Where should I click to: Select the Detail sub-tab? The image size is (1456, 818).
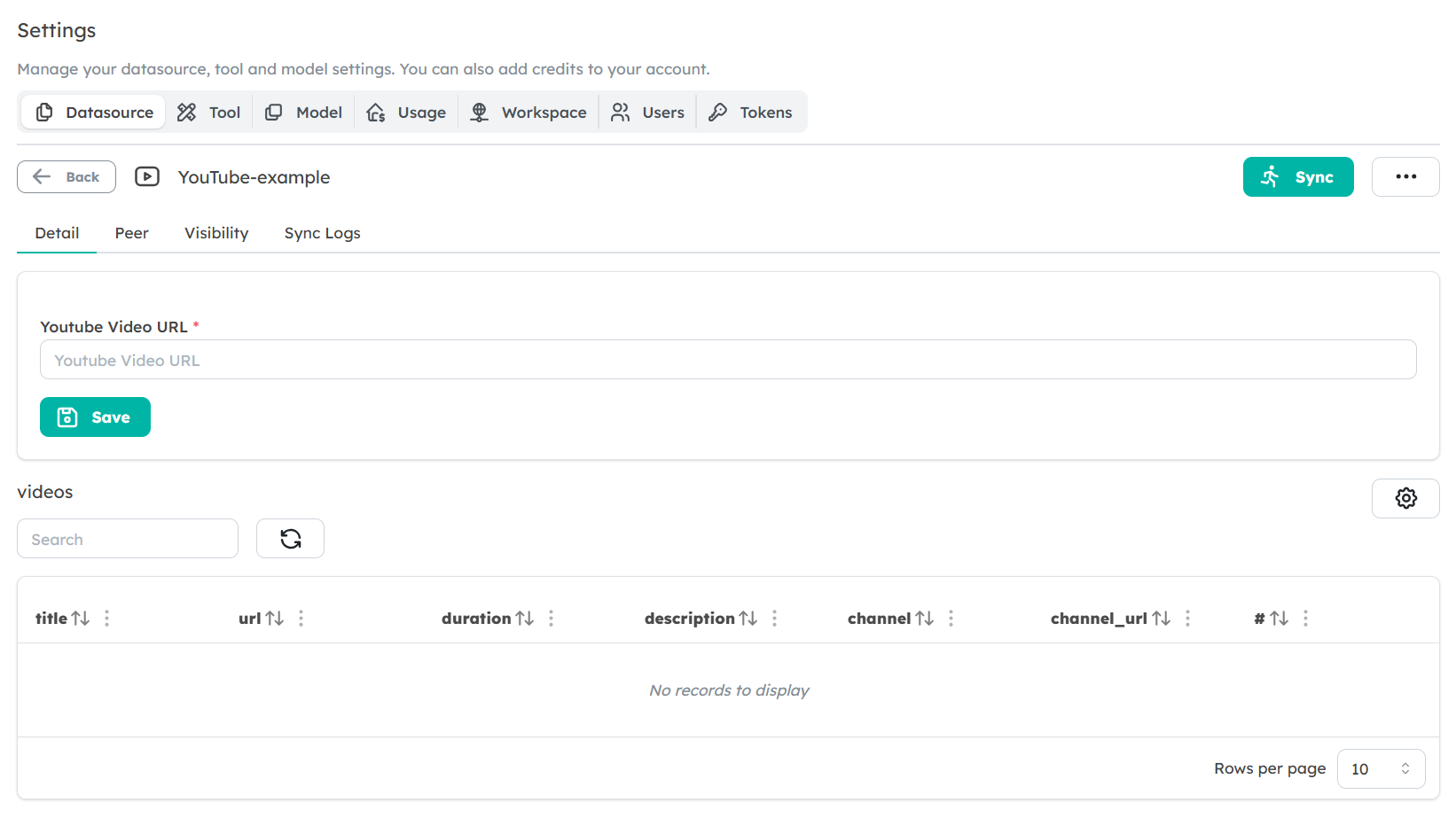(57, 233)
